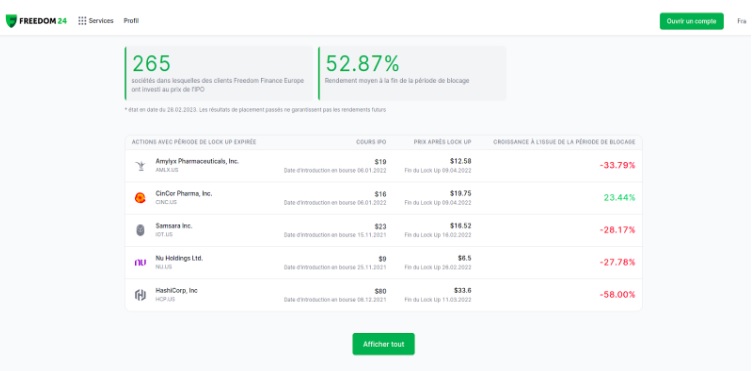
Task: Click the Prix après Lock Up header
Action: 443,142
